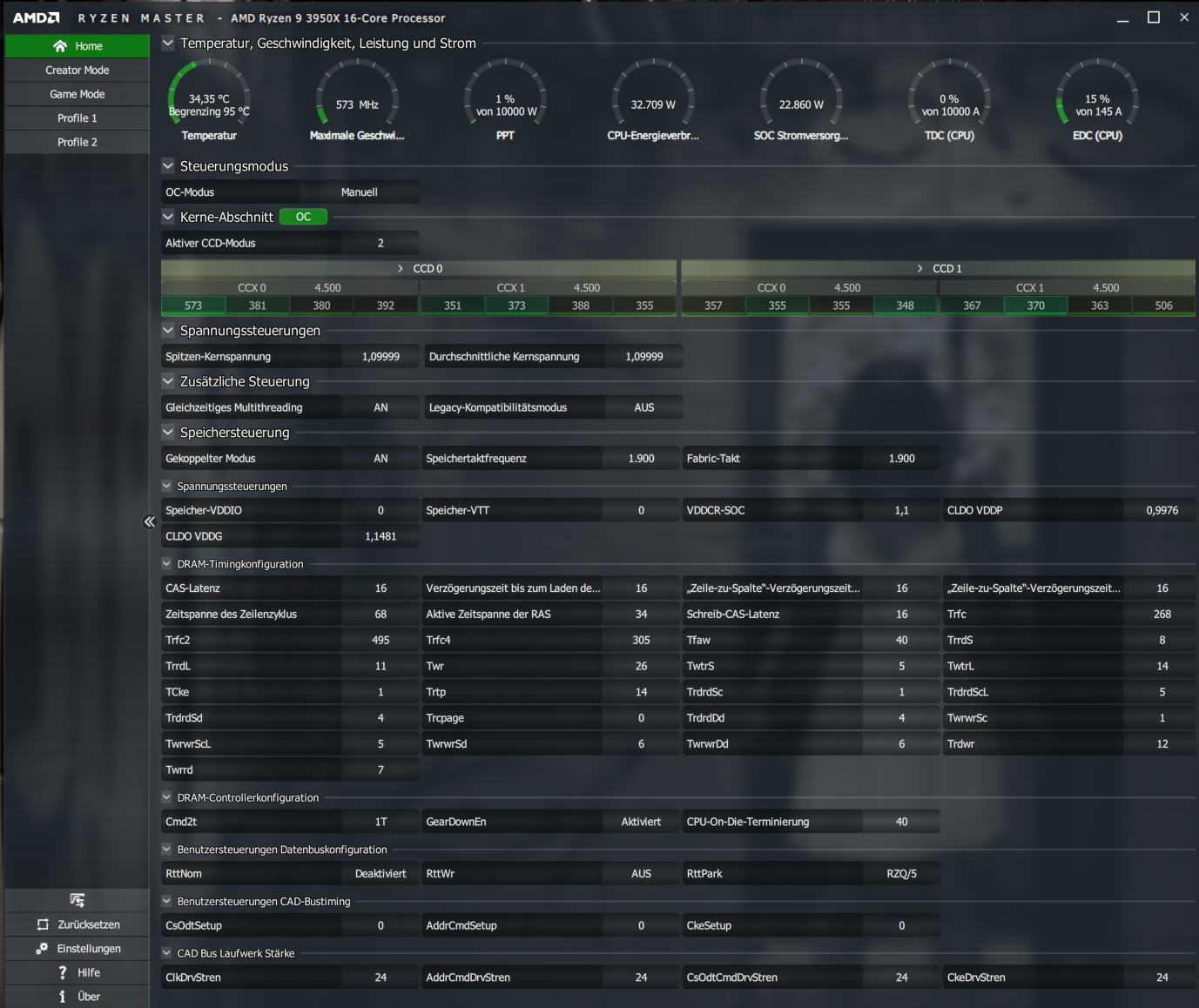This screenshot has height=1008, width=1199.
Task: Open the Hilfe page
Action: tap(77, 972)
